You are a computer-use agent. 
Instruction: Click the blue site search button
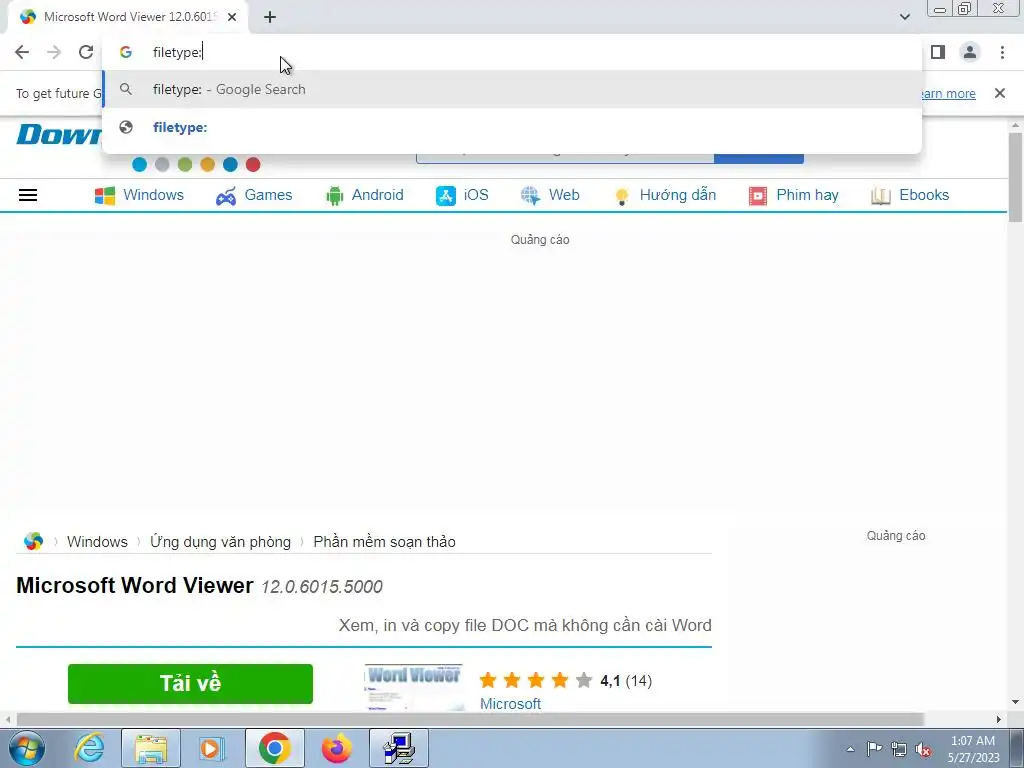[x=758, y=158]
